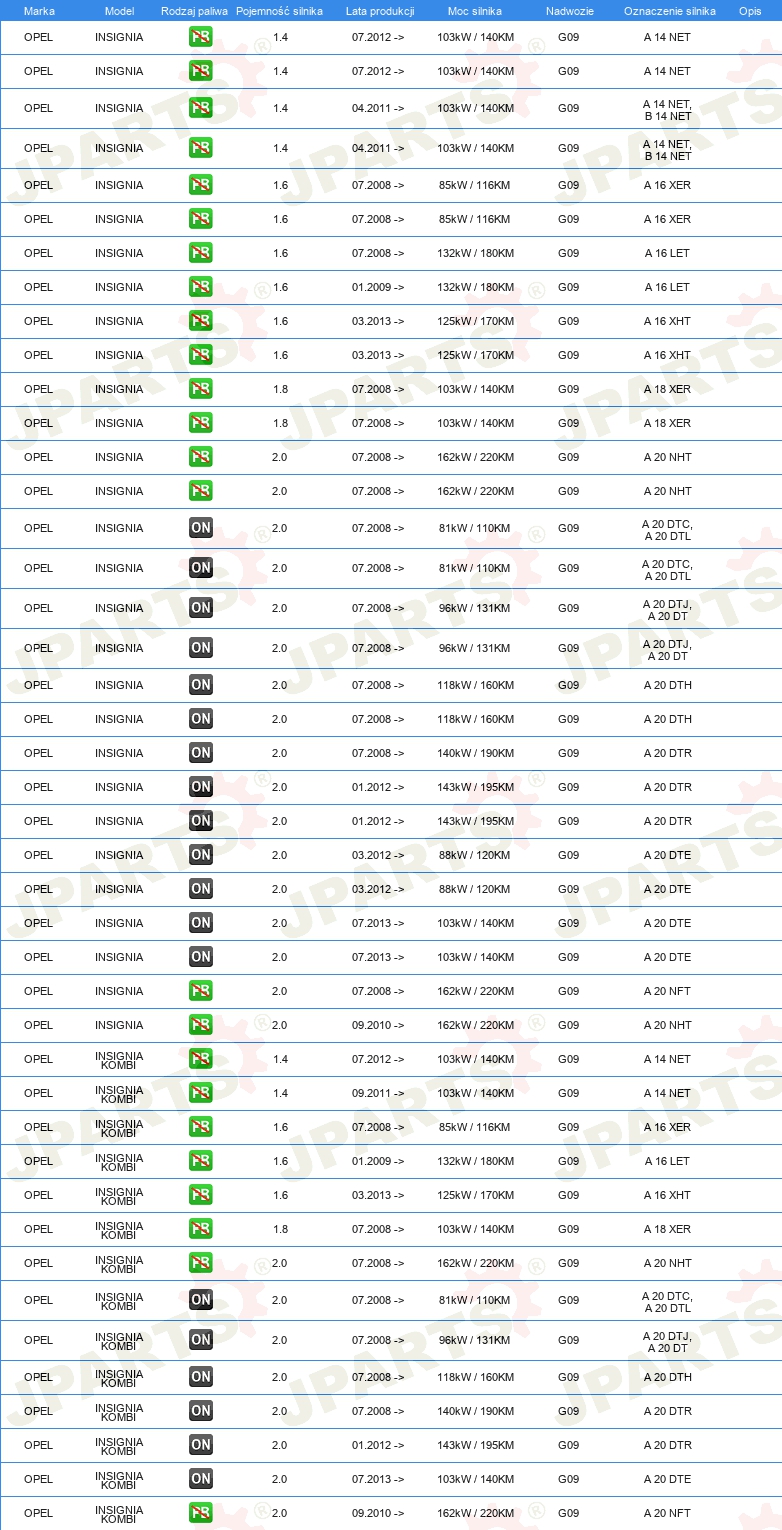Click the Lata produkcji column header

[x=380, y=11]
